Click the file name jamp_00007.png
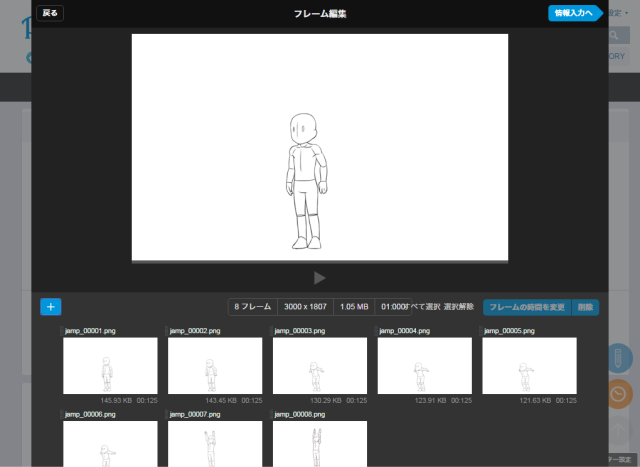Viewport: 640px width, 467px height. (195, 414)
